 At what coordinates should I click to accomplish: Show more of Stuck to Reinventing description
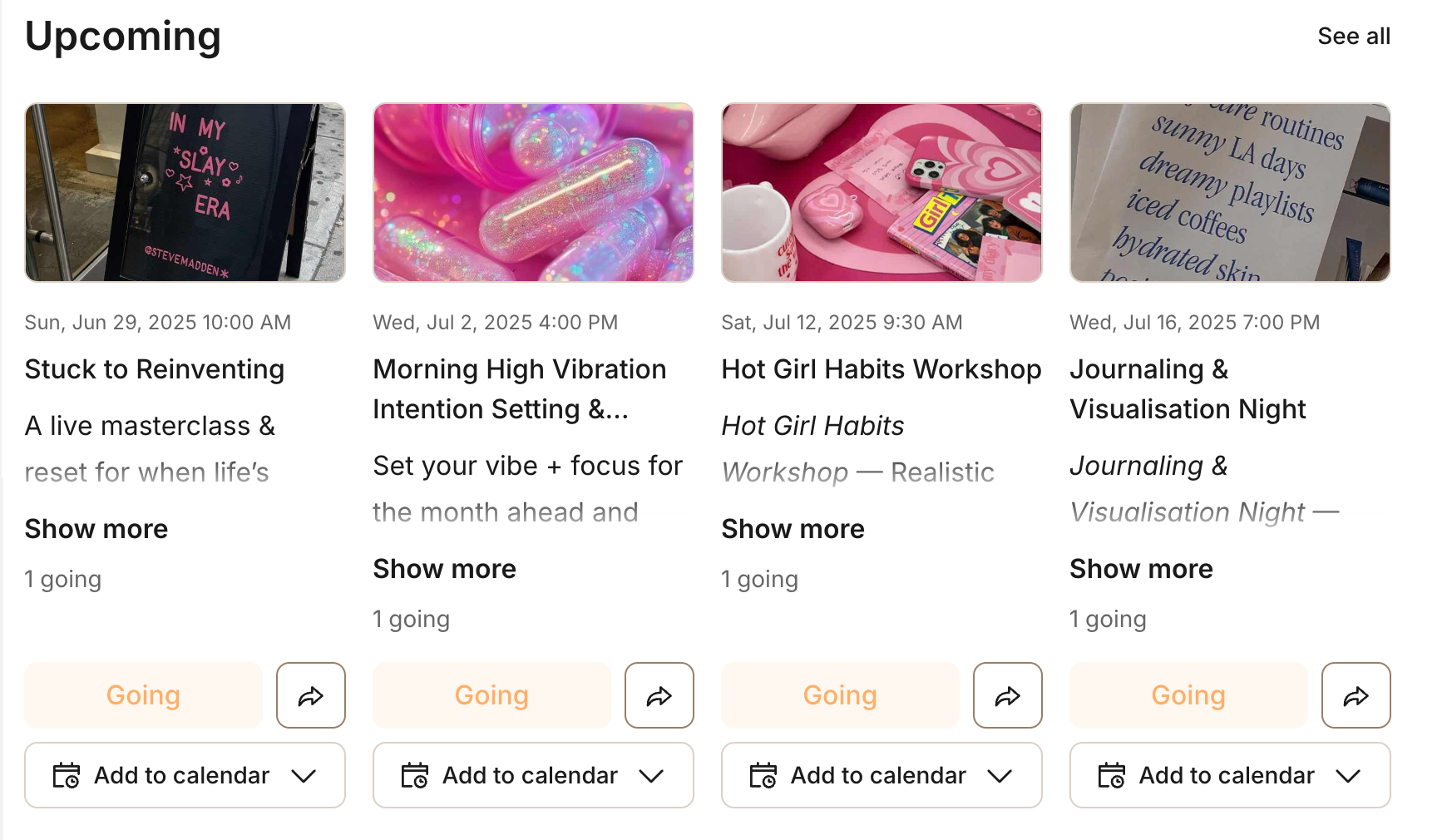pos(96,529)
